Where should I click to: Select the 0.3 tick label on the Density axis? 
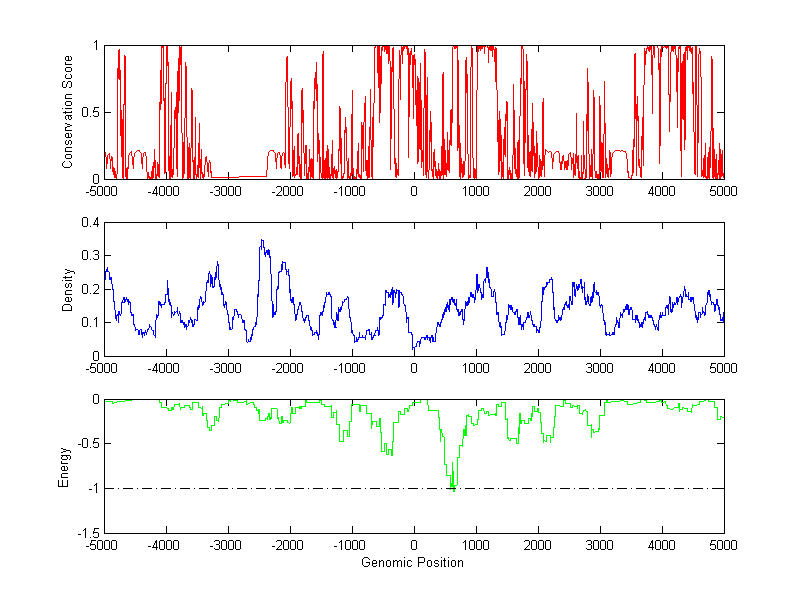90,255
